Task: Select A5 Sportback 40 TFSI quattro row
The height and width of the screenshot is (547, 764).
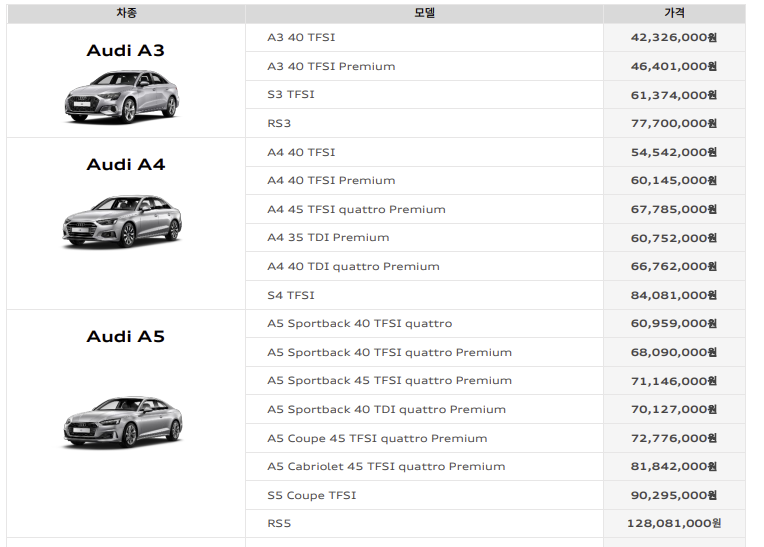Action: [424, 323]
